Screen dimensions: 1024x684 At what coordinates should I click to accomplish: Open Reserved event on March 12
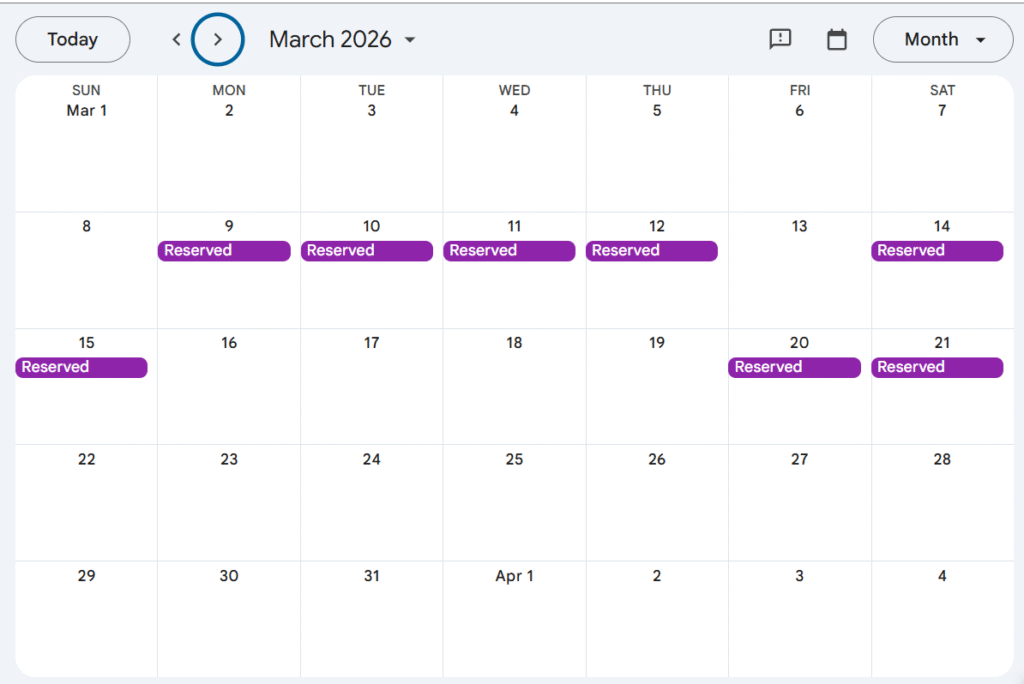click(x=652, y=251)
